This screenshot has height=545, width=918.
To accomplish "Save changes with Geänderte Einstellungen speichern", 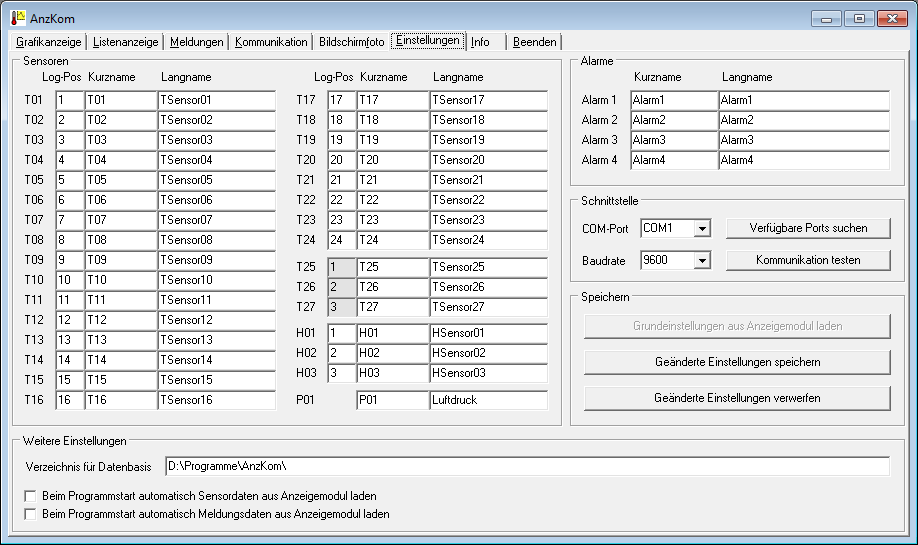I will [x=737, y=361].
